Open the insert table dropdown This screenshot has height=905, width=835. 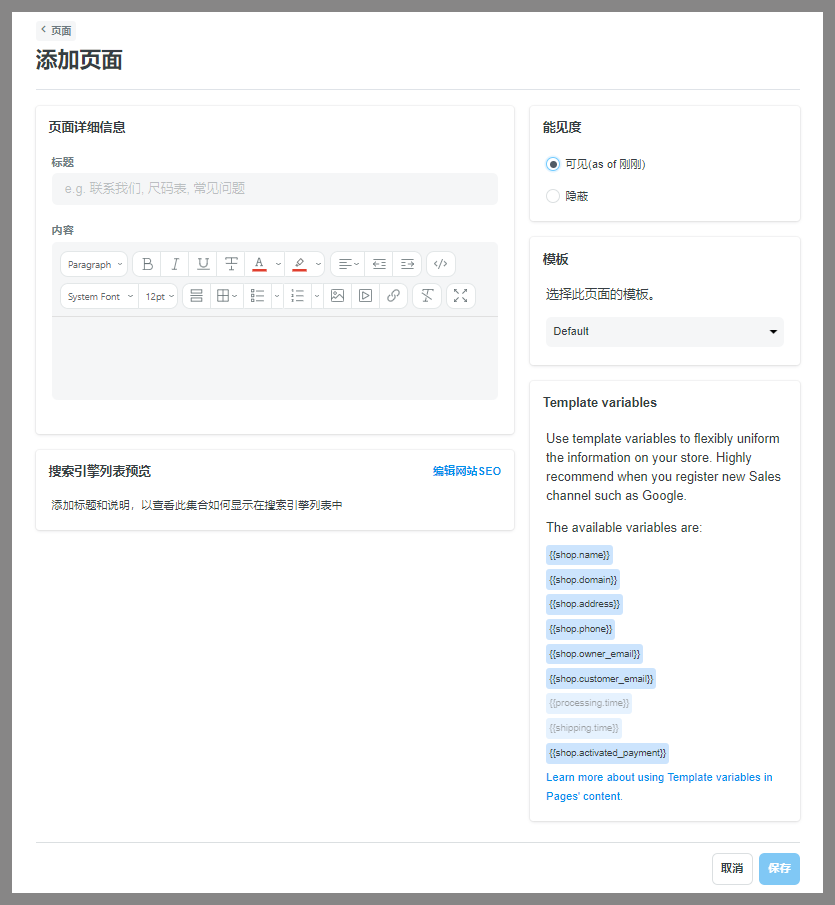[227, 296]
